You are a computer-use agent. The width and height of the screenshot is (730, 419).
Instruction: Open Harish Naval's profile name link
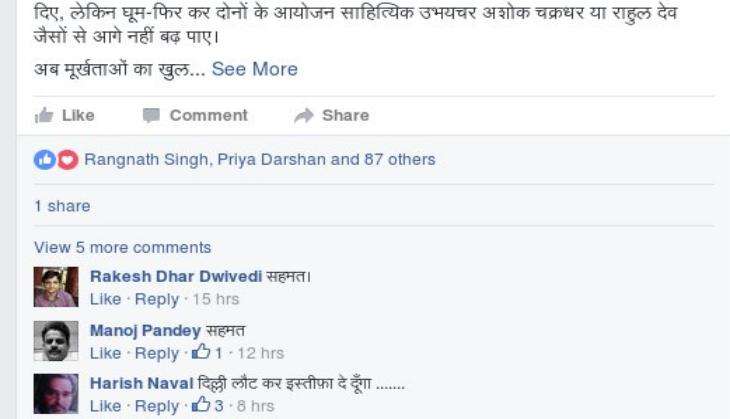[x=142, y=383]
